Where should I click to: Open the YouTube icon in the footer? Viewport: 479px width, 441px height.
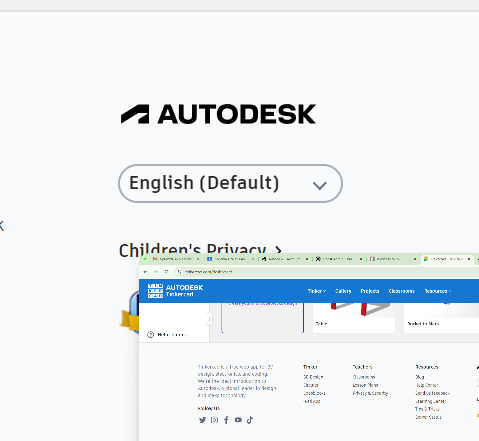[x=238, y=420]
